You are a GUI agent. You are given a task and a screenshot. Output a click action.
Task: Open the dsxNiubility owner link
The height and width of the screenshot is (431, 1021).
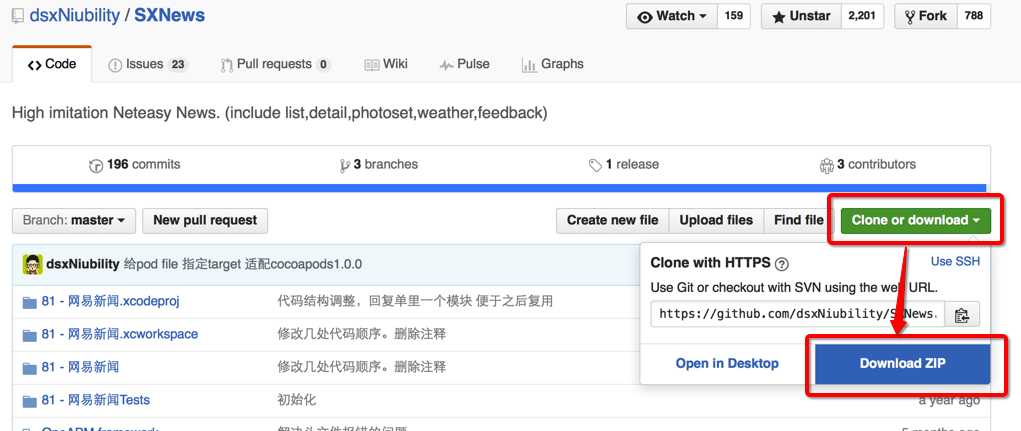(74, 16)
